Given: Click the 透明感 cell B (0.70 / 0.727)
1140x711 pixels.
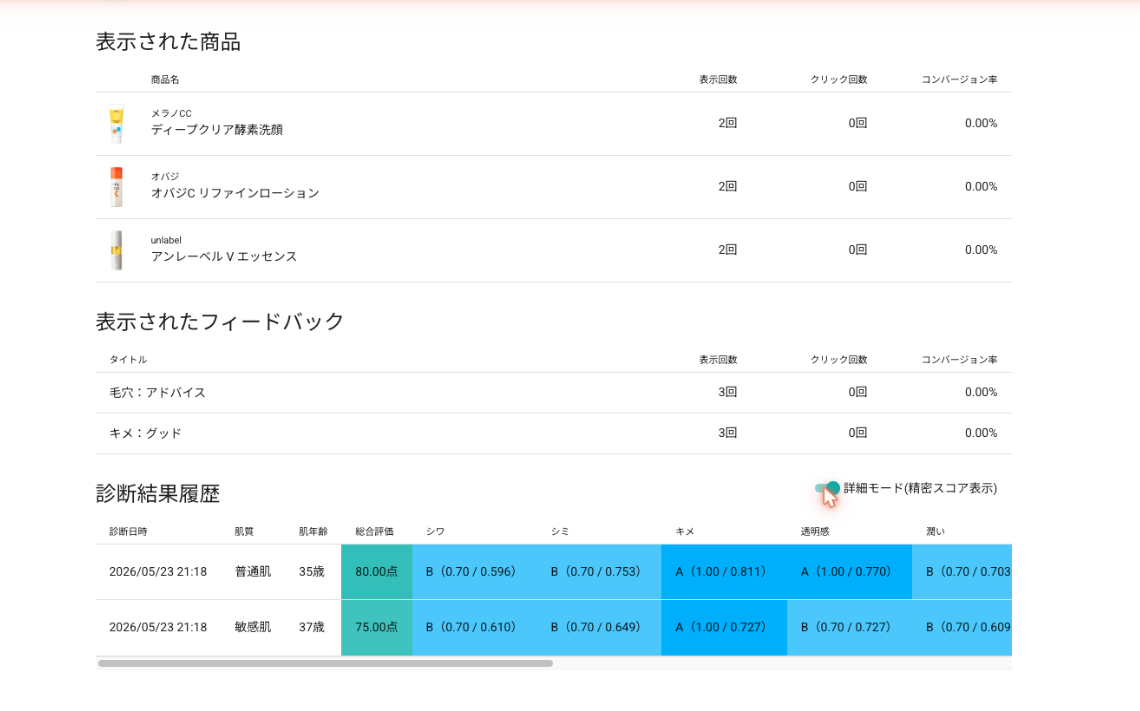Looking at the screenshot, I should 849,627.
